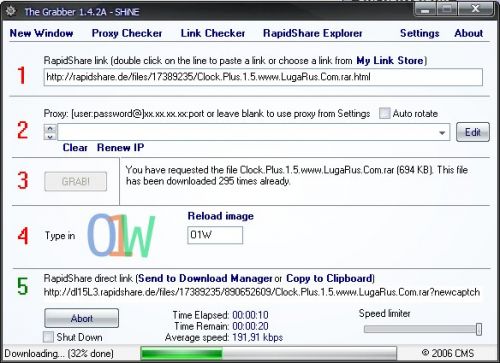Image resolution: width=500 pixels, height=363 pixels.
Task: Abort the current download
Action: pyautogui.click(x=81, y=318)
